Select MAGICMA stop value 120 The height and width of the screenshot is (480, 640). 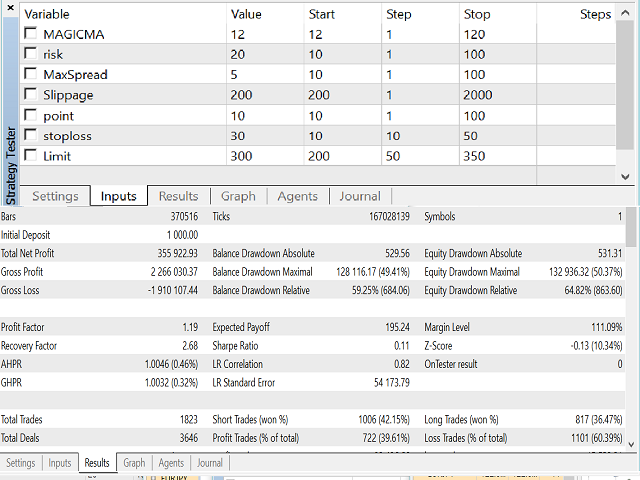pyautogui.click(x=498, y=34)
